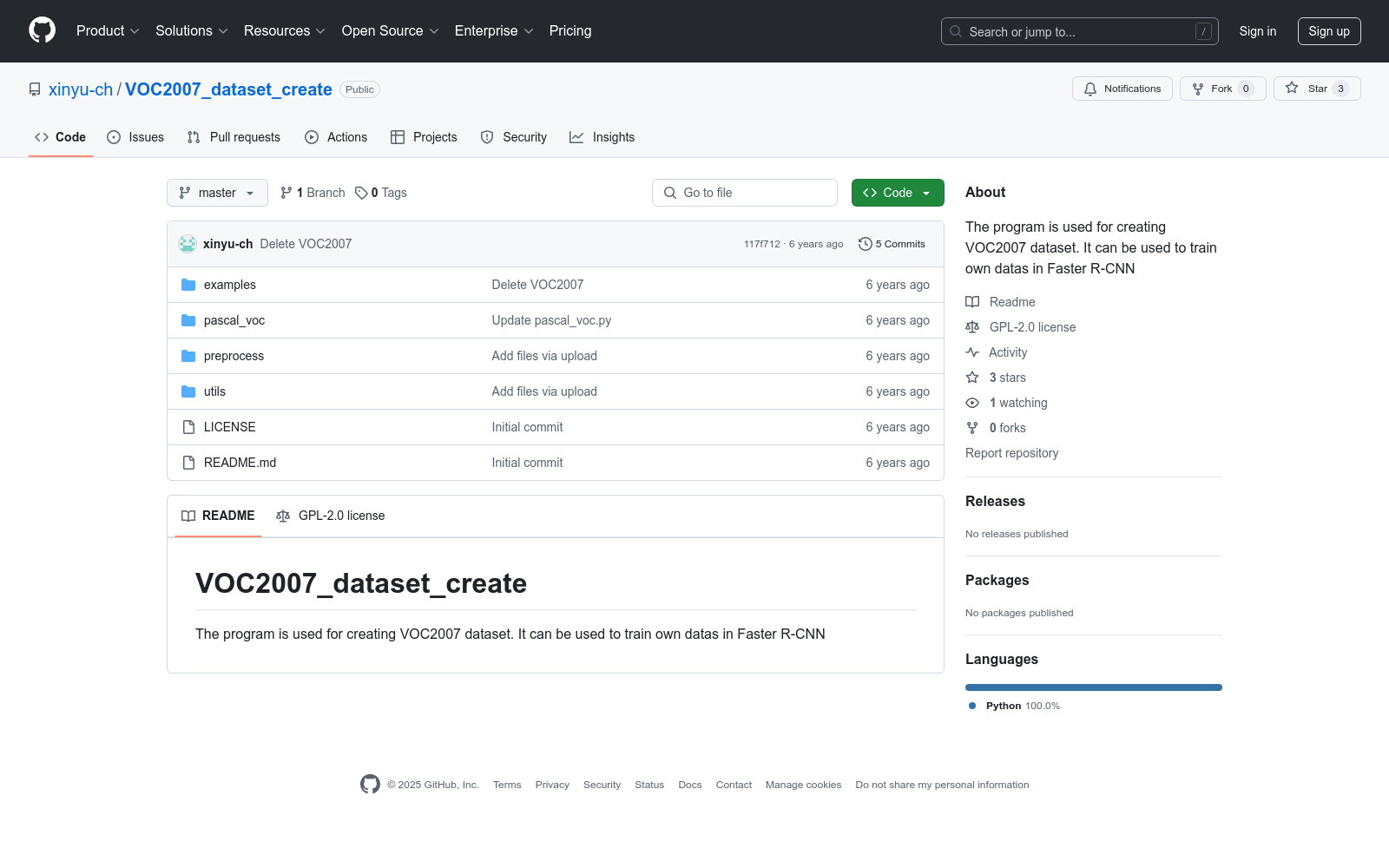
Task: Click the Notifications bell button
Action: 1122,89
